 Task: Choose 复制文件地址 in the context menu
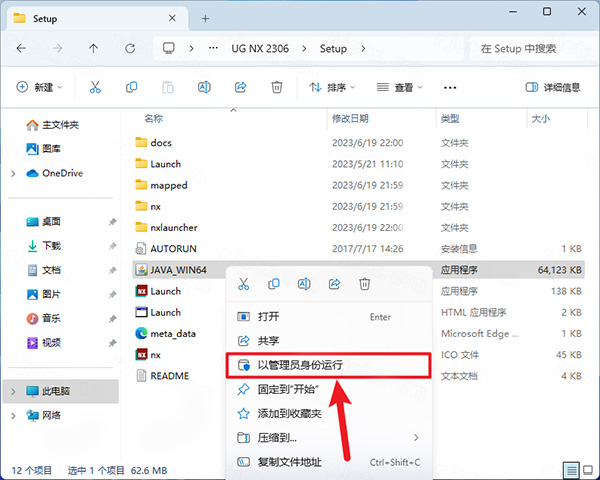329,462
